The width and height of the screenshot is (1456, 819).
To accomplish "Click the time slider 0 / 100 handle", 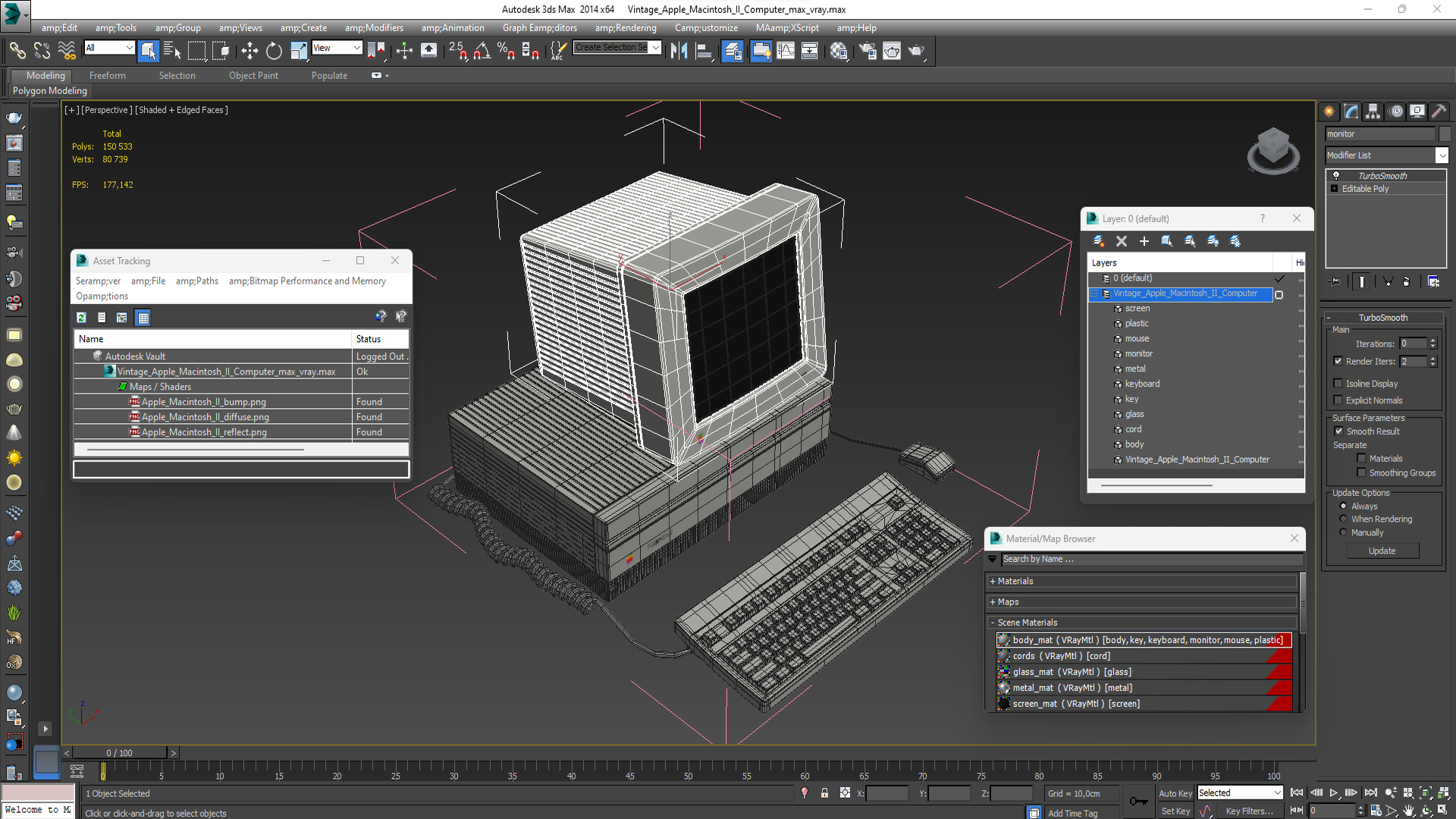I will coord(118,753).
